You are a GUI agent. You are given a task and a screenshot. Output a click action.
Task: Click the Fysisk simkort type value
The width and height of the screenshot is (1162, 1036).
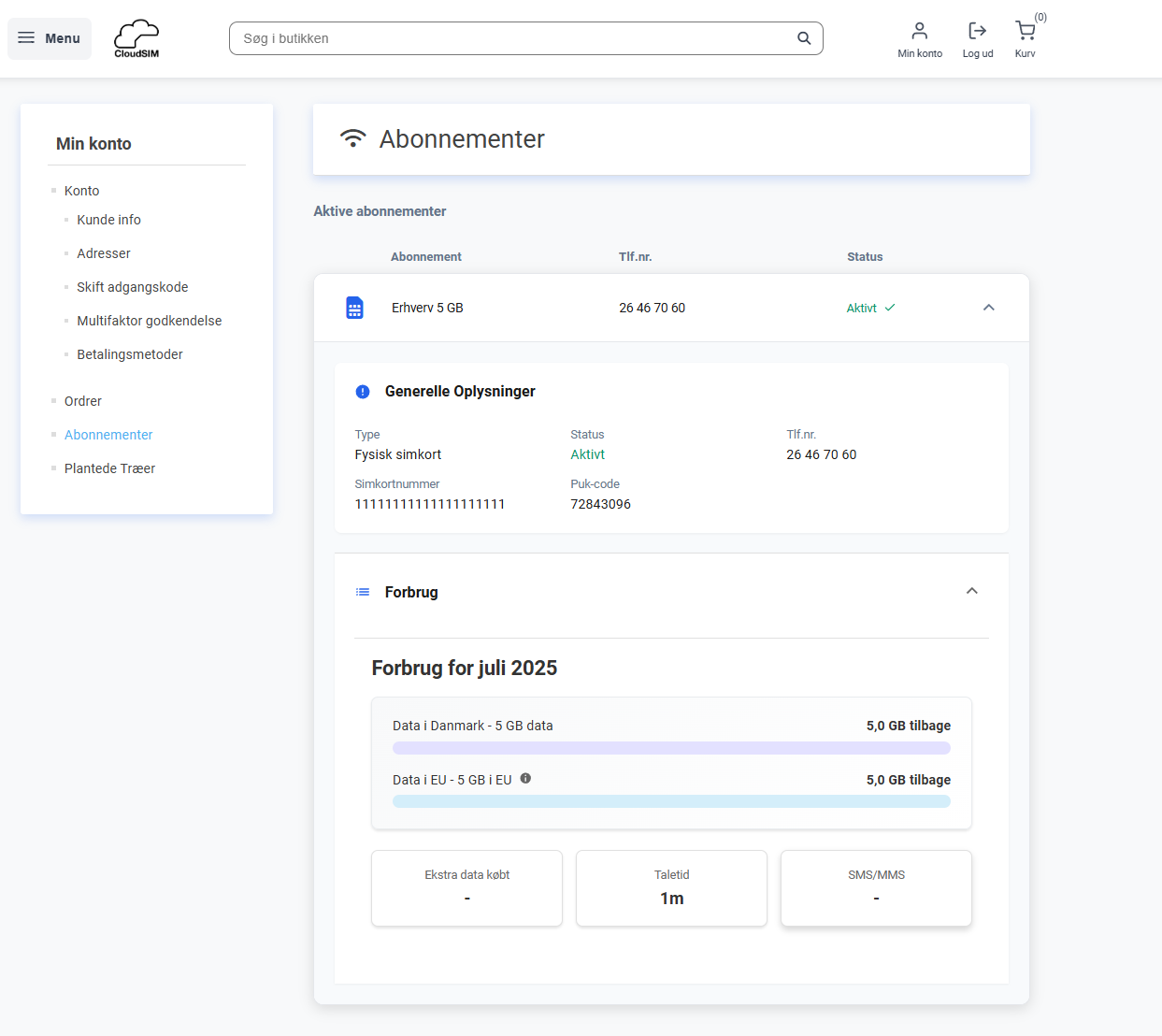tap(398, 454)
